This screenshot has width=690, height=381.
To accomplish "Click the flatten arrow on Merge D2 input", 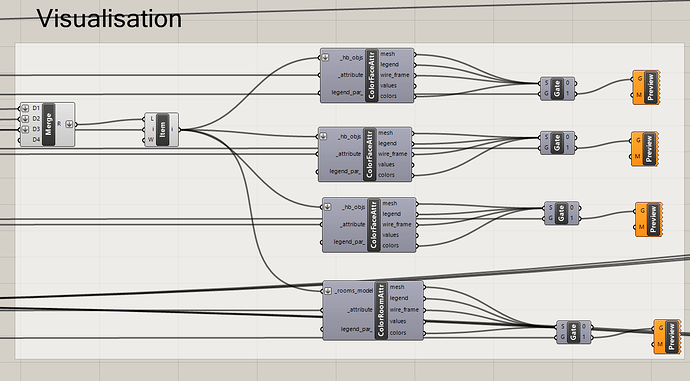I will [x=25, y=119].
